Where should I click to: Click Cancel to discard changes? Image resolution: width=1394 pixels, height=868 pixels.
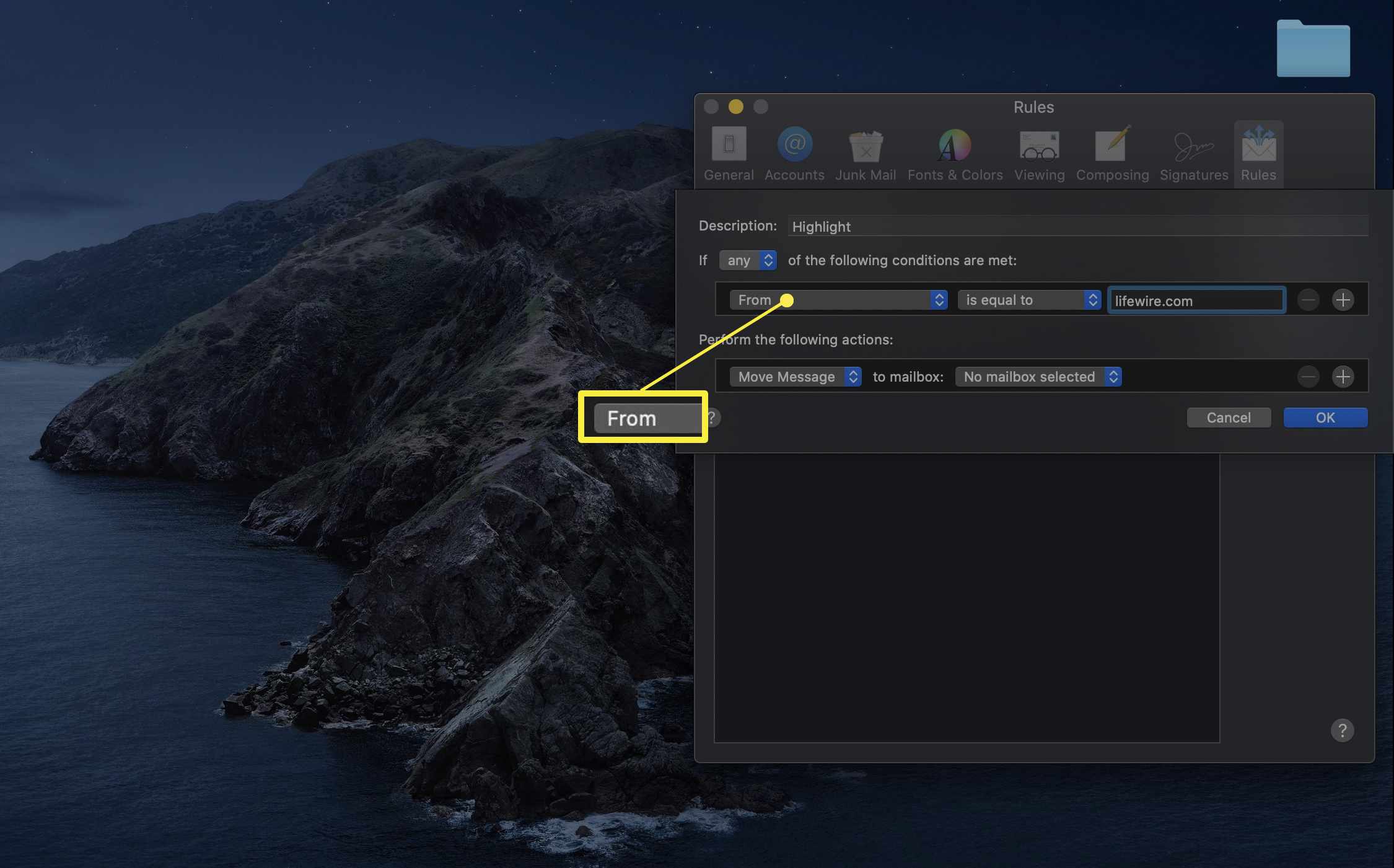(x=1229, y=417)
